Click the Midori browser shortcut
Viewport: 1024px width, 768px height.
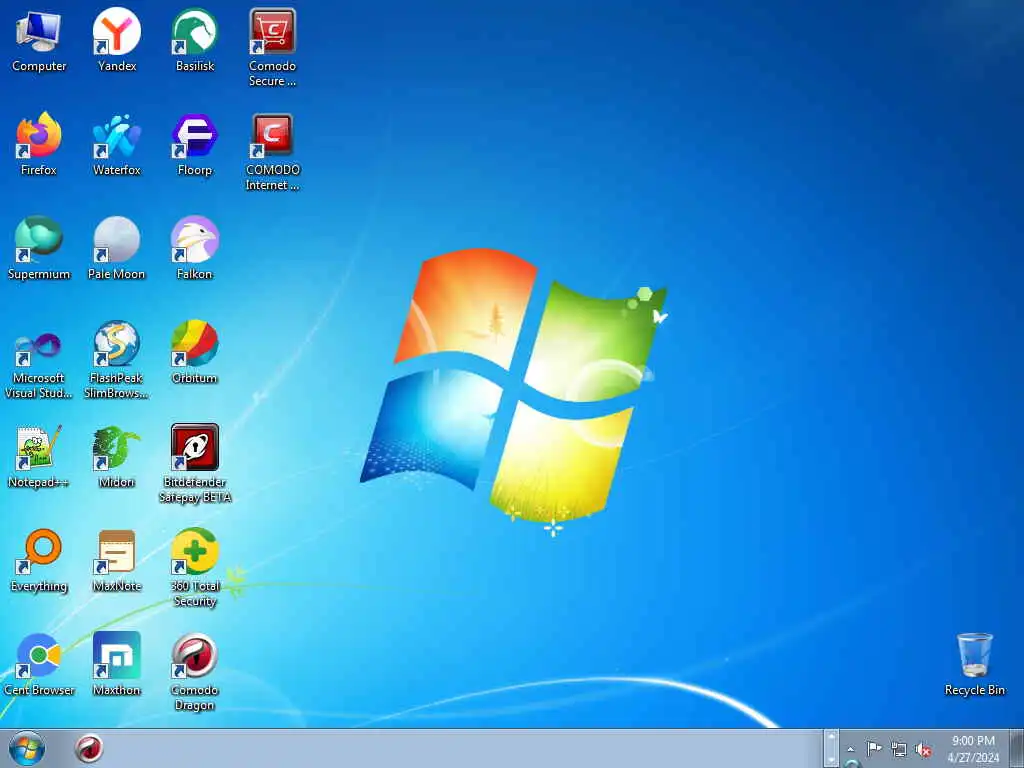pos(117,456)
